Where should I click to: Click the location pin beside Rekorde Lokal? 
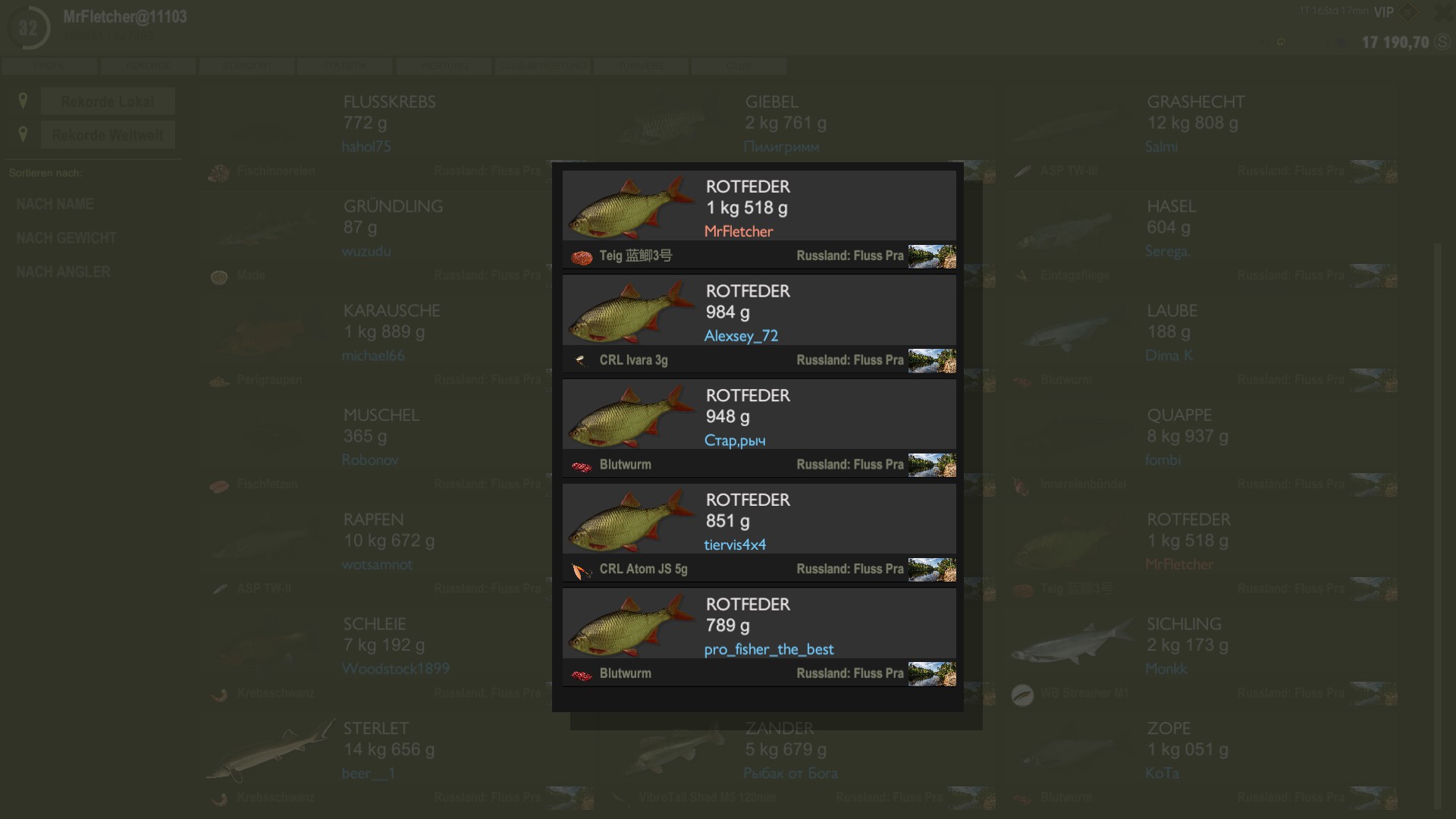[x=23, y=101]
